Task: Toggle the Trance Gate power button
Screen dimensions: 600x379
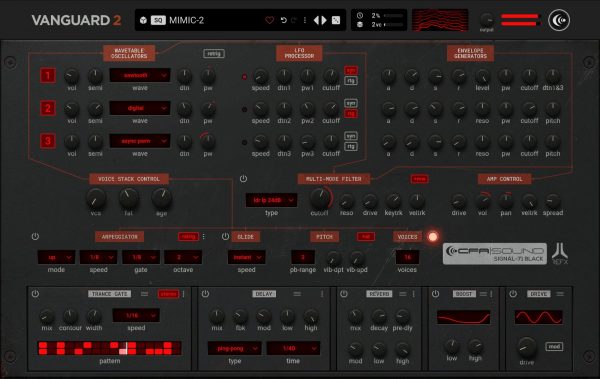Action: point(35,294)
